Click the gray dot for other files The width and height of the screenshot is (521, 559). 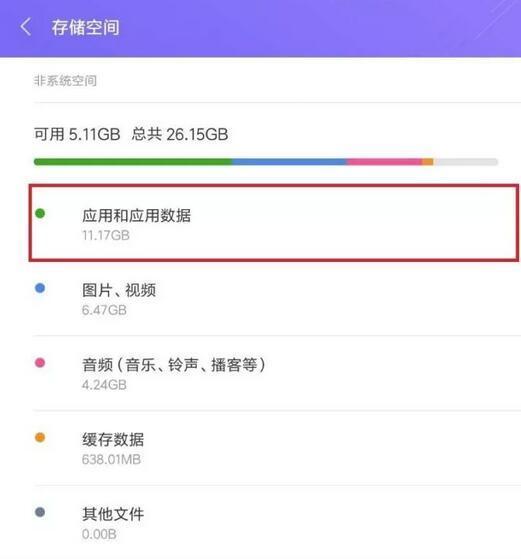(x=40, y=512)
